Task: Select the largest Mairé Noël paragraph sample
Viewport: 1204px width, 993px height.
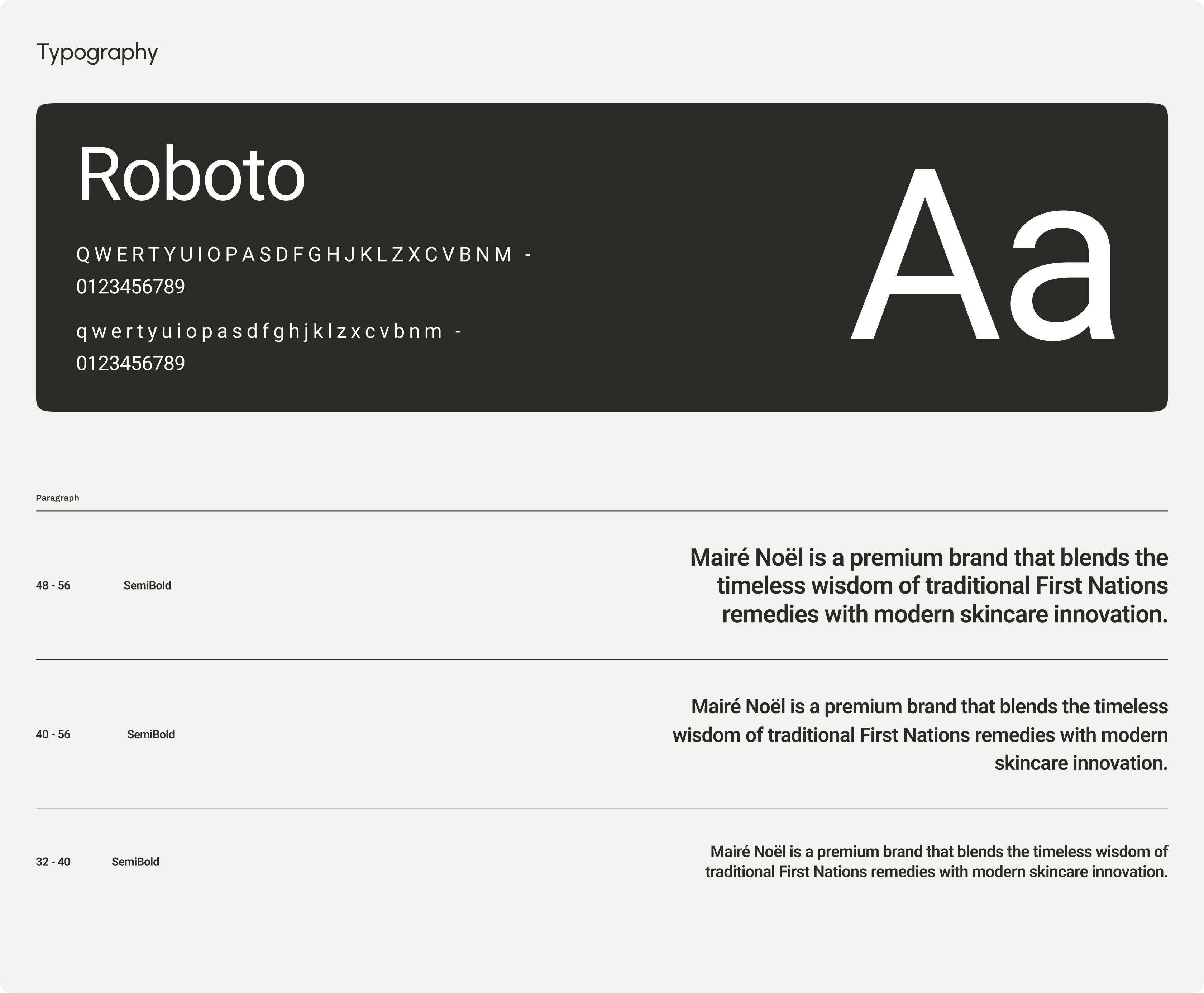Action: 928,586
